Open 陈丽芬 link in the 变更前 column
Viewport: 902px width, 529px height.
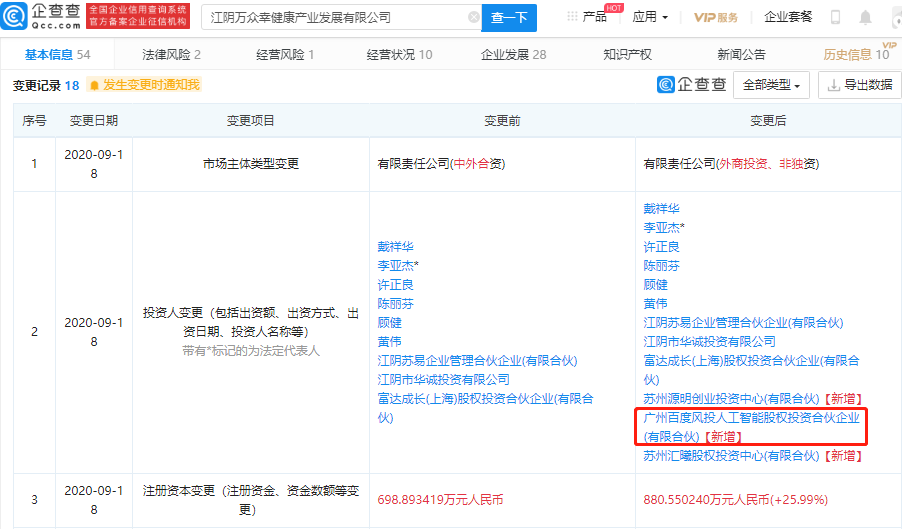click(x=395, y=304)
